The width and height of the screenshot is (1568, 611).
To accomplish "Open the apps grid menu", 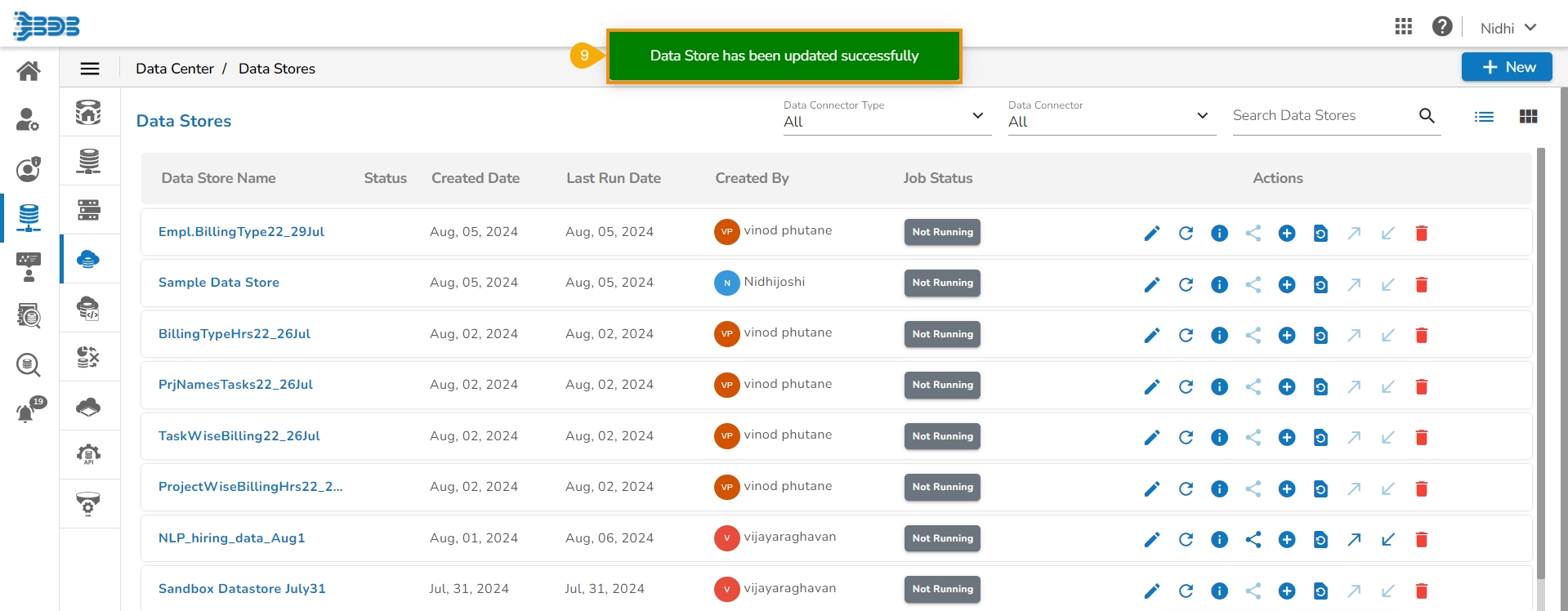I will click(x=1403, y=27).
